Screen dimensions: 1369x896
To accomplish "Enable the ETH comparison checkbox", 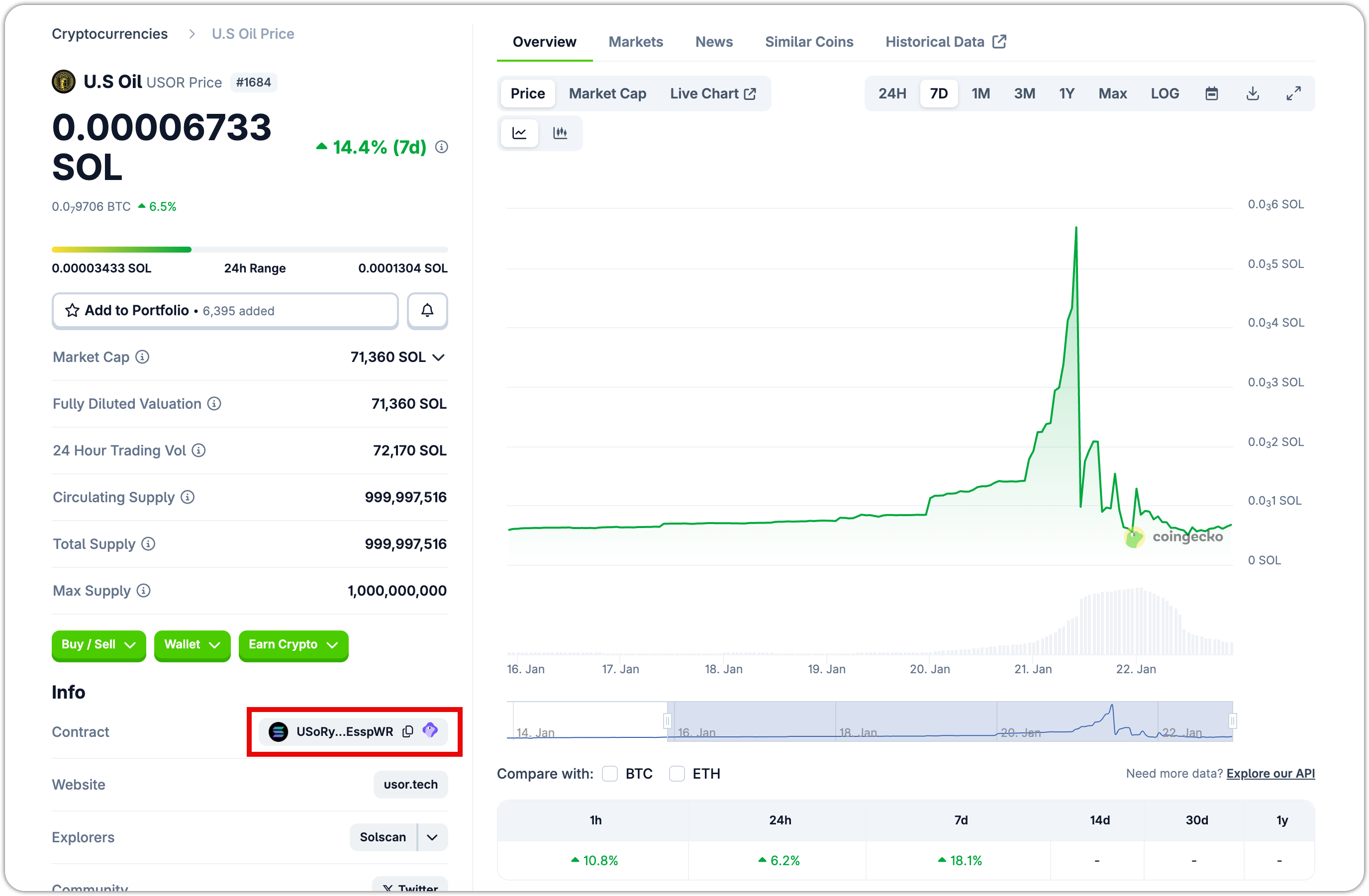I will pos(677,774).
